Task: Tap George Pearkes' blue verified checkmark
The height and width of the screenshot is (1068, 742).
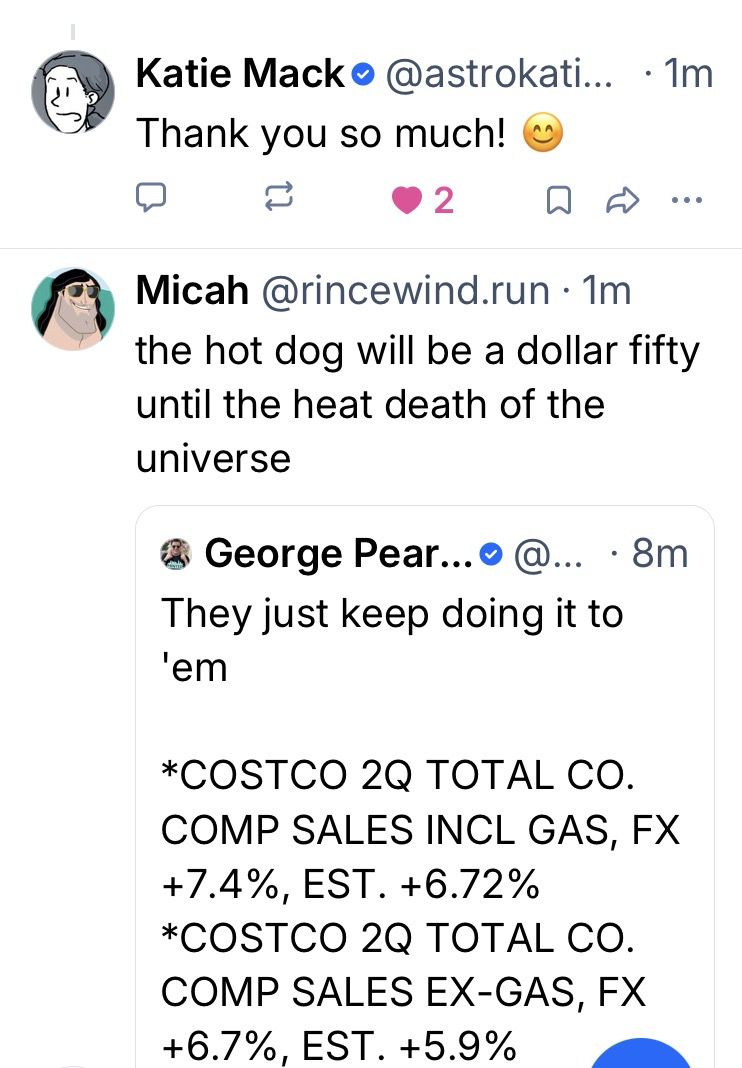Action: coord(490,553)
